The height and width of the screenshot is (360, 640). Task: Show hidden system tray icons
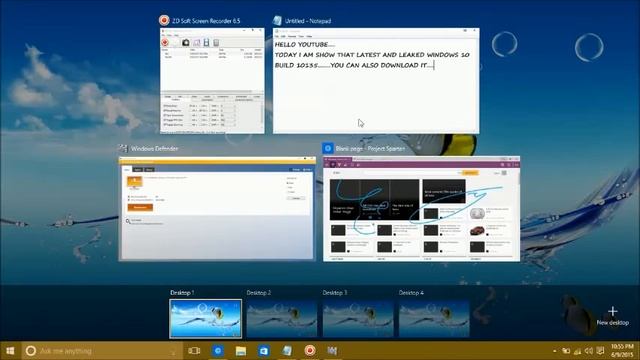554,351
